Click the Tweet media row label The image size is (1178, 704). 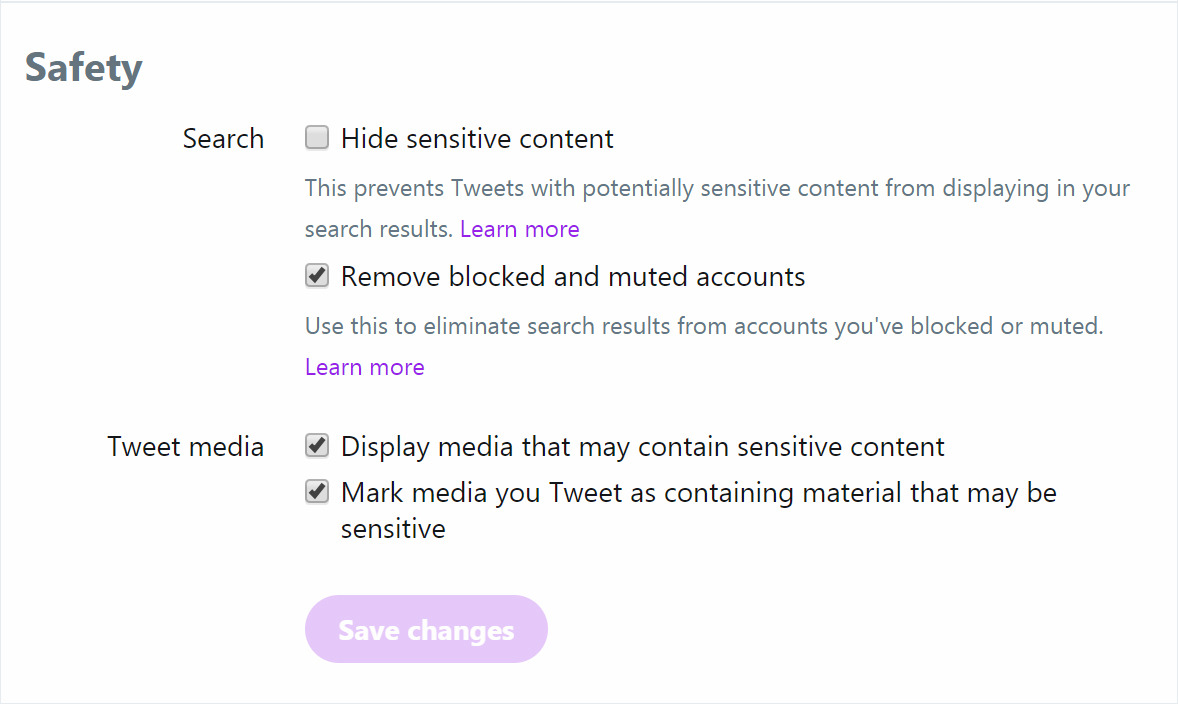tap(186, 446)
